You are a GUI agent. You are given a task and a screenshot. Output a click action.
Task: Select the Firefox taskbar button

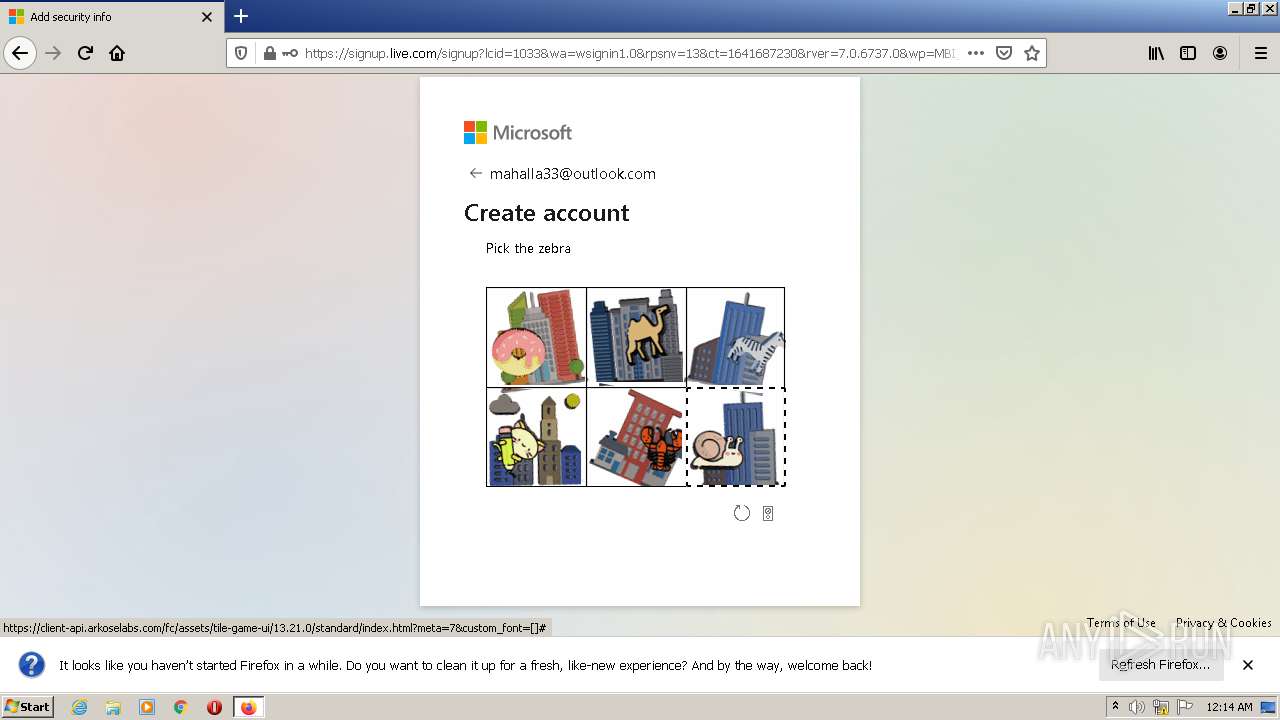pos(249,707)
